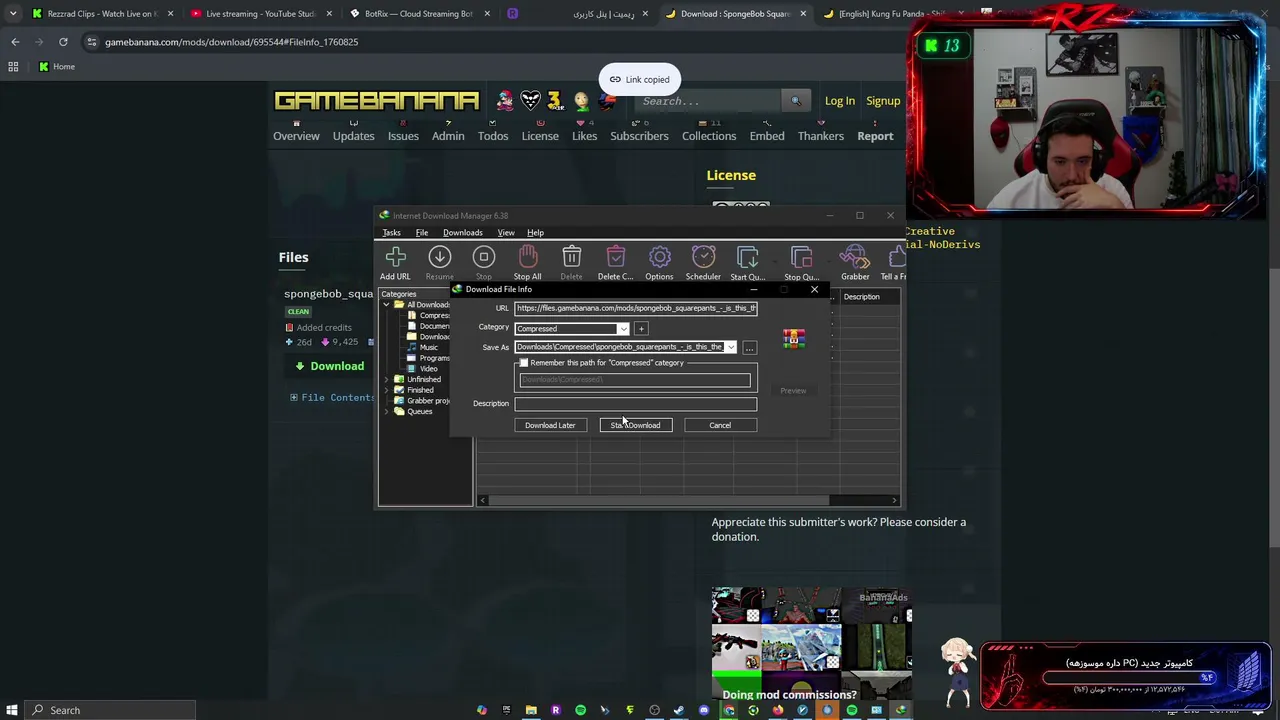The image size is (1280, 720).
Task: Open the IDM Tasks menu
Action: click(391, 233)
